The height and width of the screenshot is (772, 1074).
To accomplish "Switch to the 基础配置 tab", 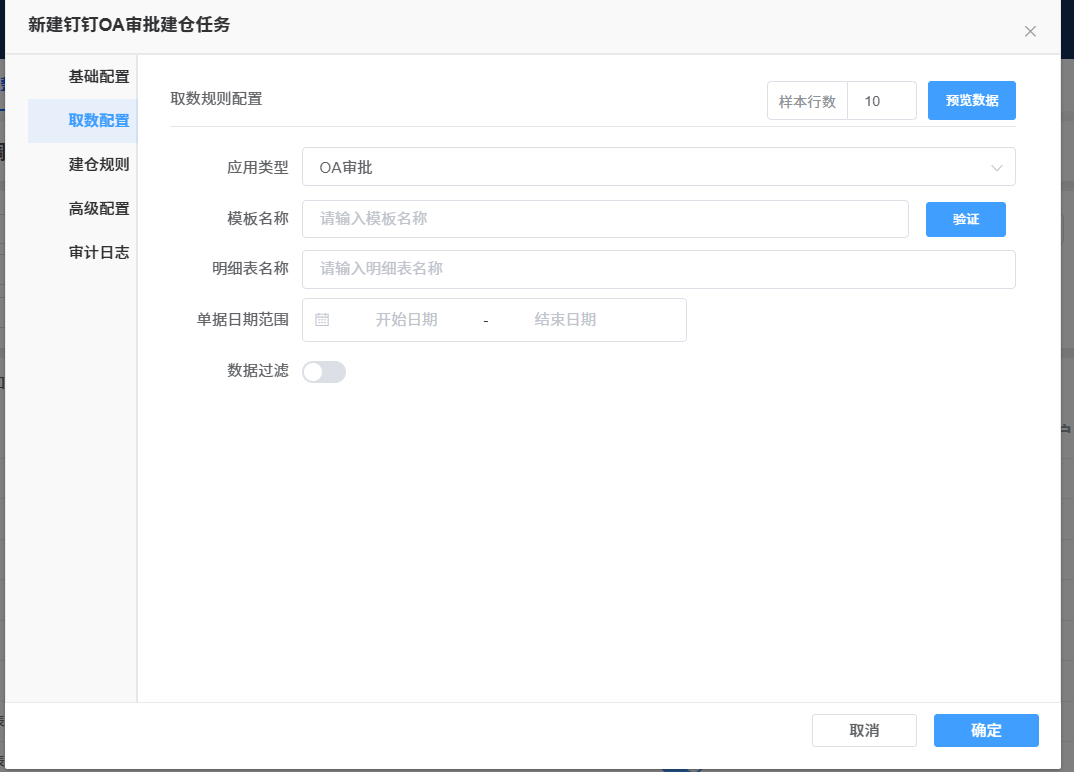I will point(98,77).
